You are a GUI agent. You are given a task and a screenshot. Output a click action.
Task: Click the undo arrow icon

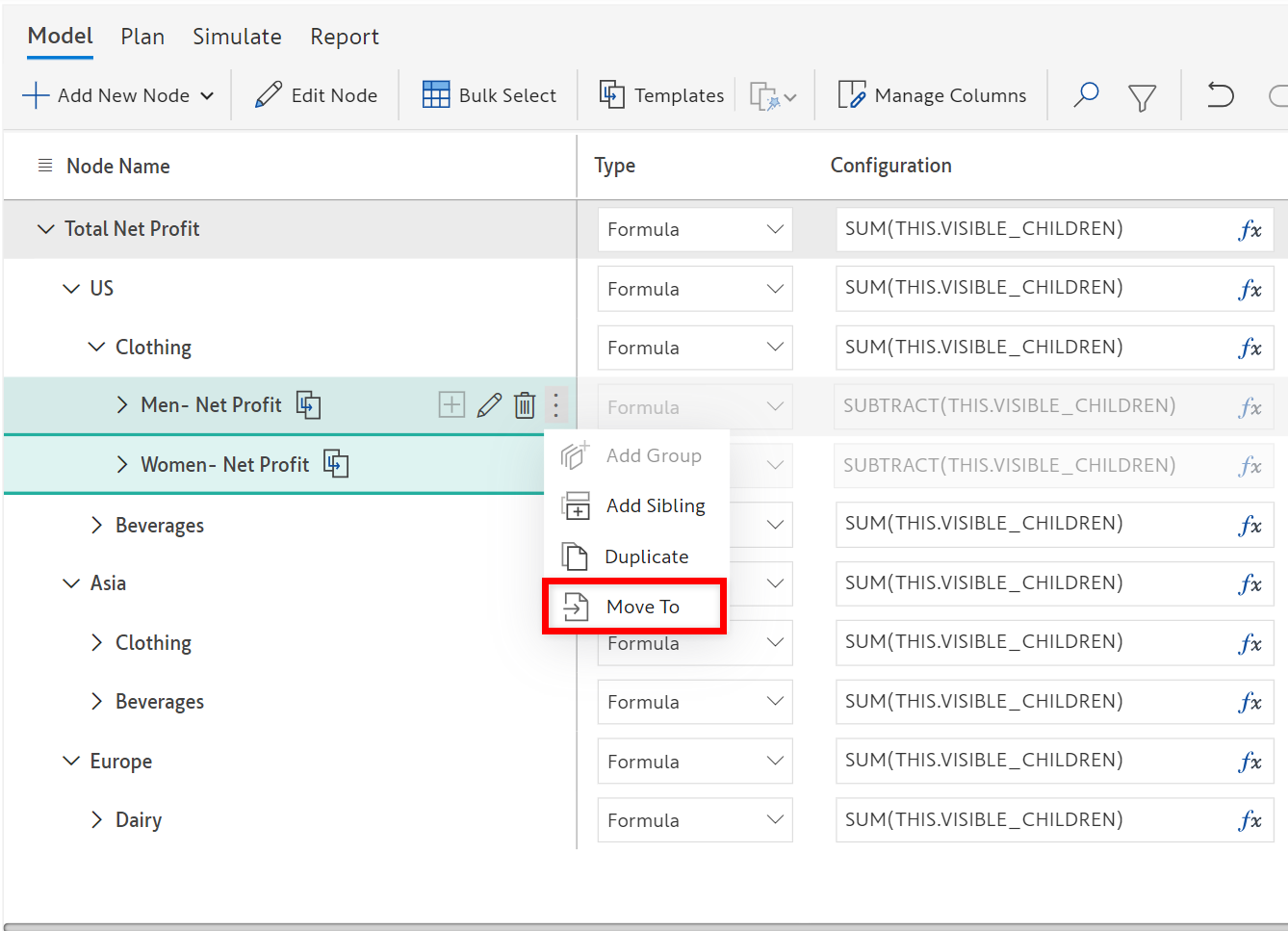(1220, 95)
